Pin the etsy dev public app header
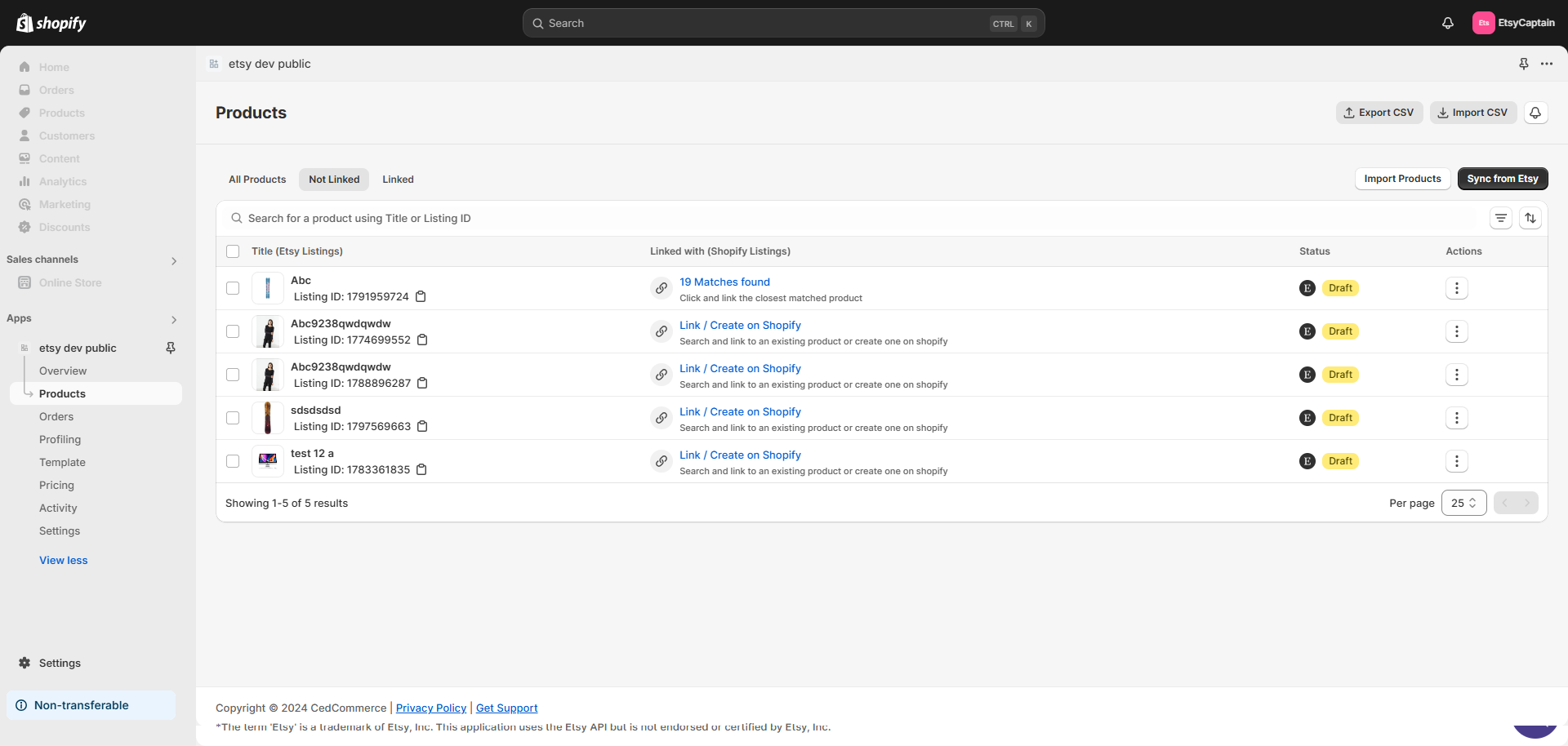 [1524, 64]
